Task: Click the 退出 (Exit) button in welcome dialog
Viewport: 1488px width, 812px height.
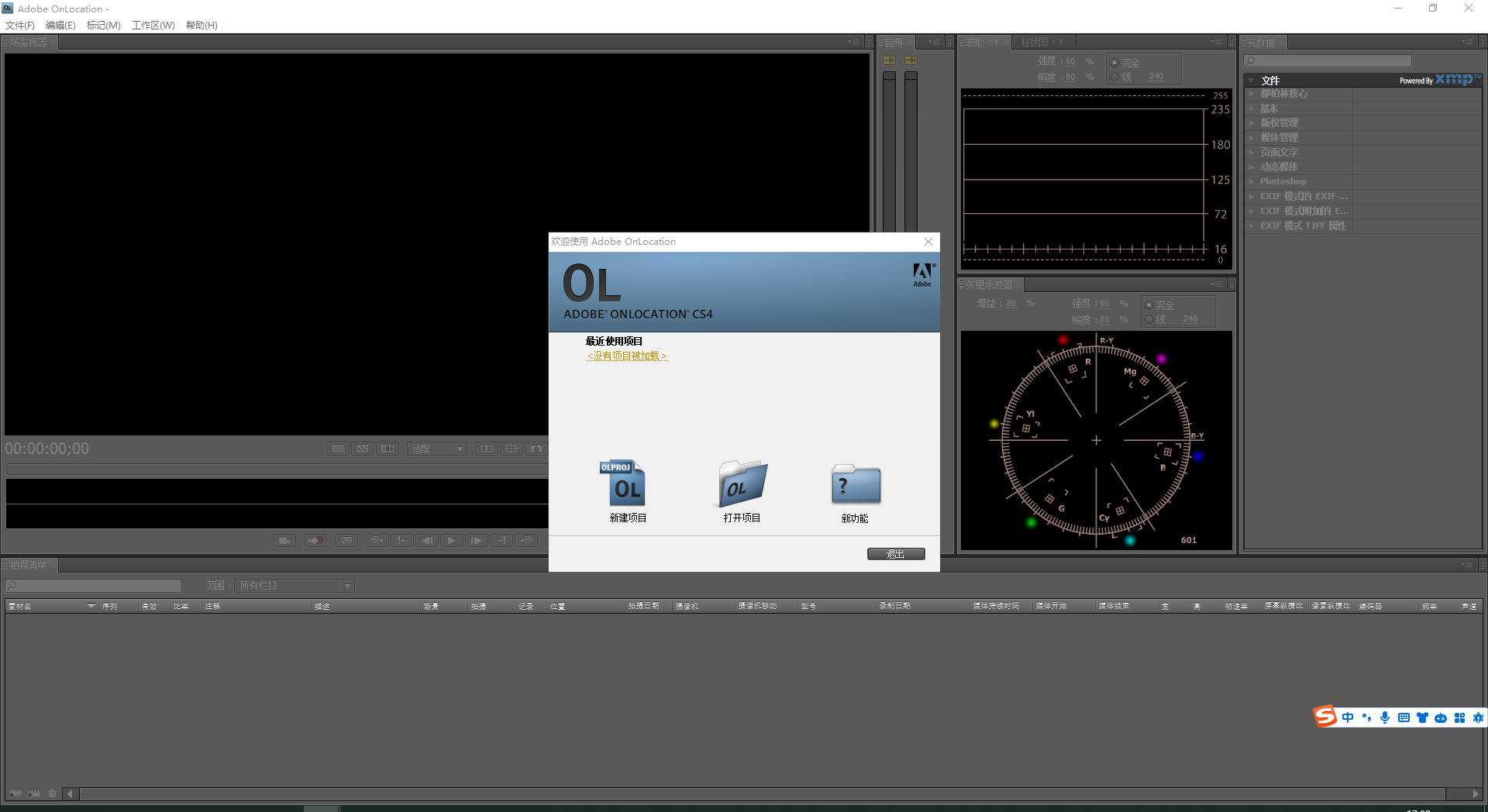Action: 896,554
